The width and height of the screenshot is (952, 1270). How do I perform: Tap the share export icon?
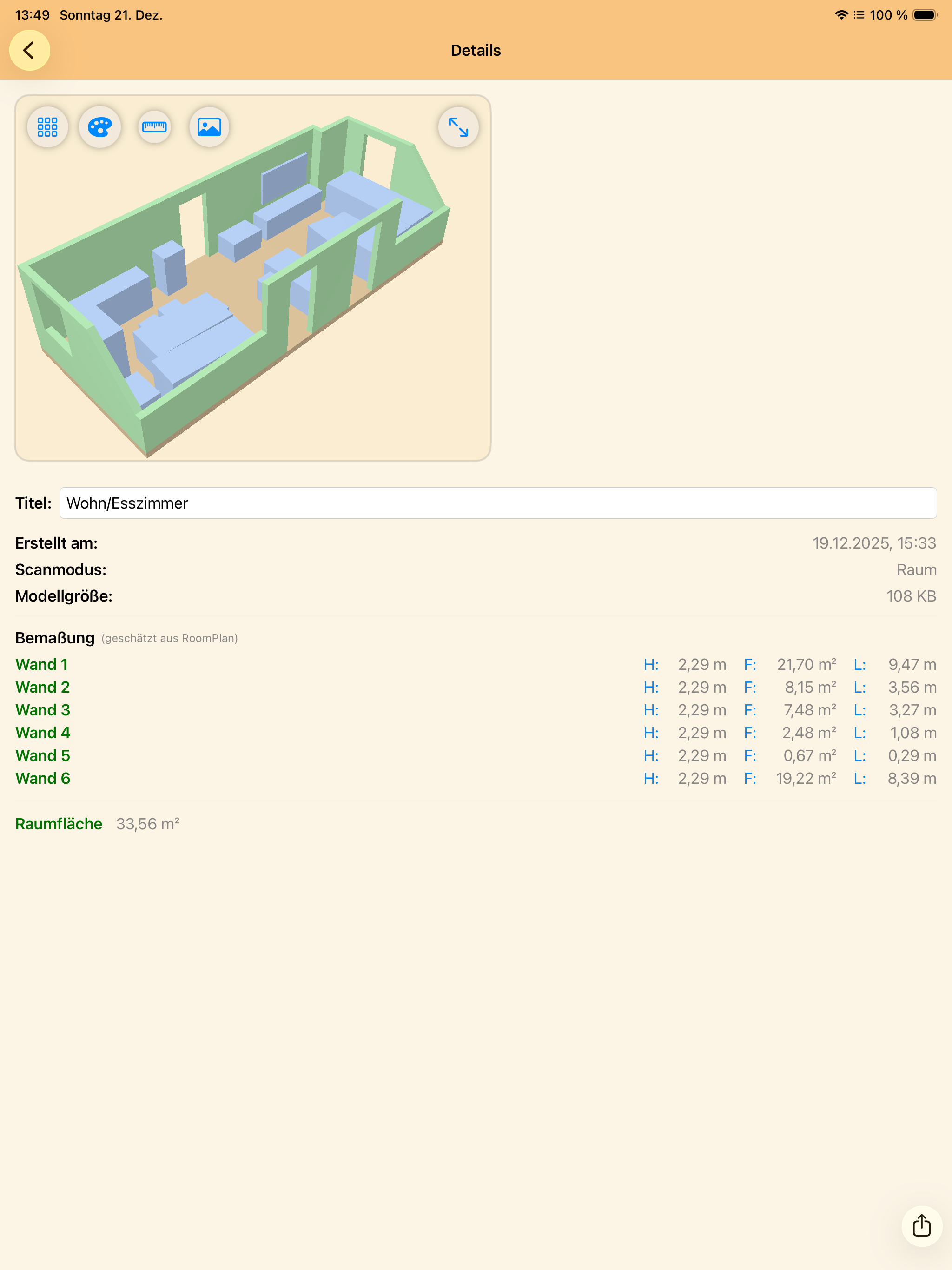pyautogui.click(x=922, y=1226)
